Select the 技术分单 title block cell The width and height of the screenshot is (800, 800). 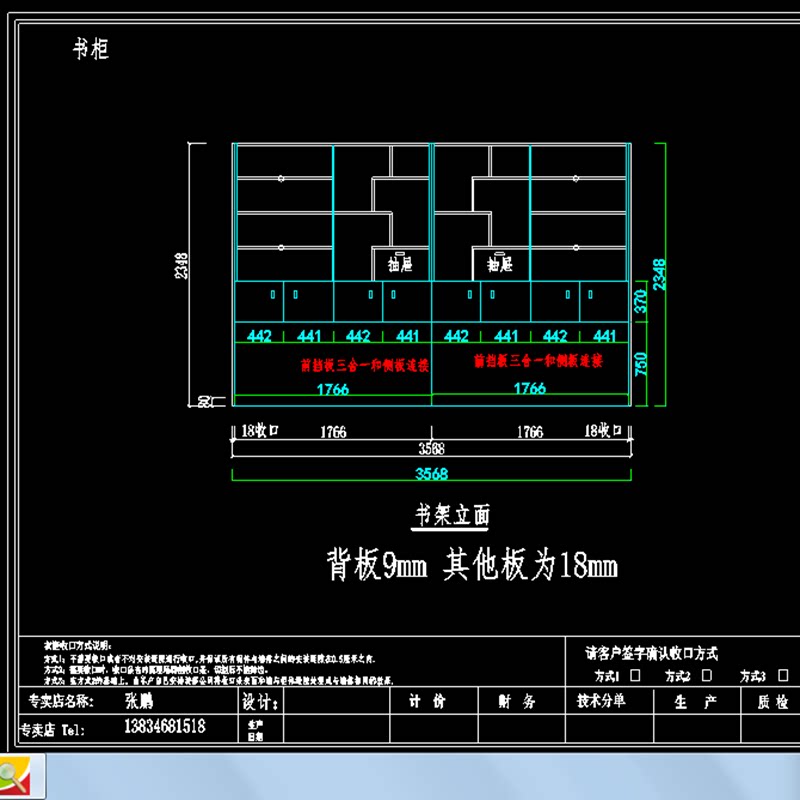(x=601, y=701)
